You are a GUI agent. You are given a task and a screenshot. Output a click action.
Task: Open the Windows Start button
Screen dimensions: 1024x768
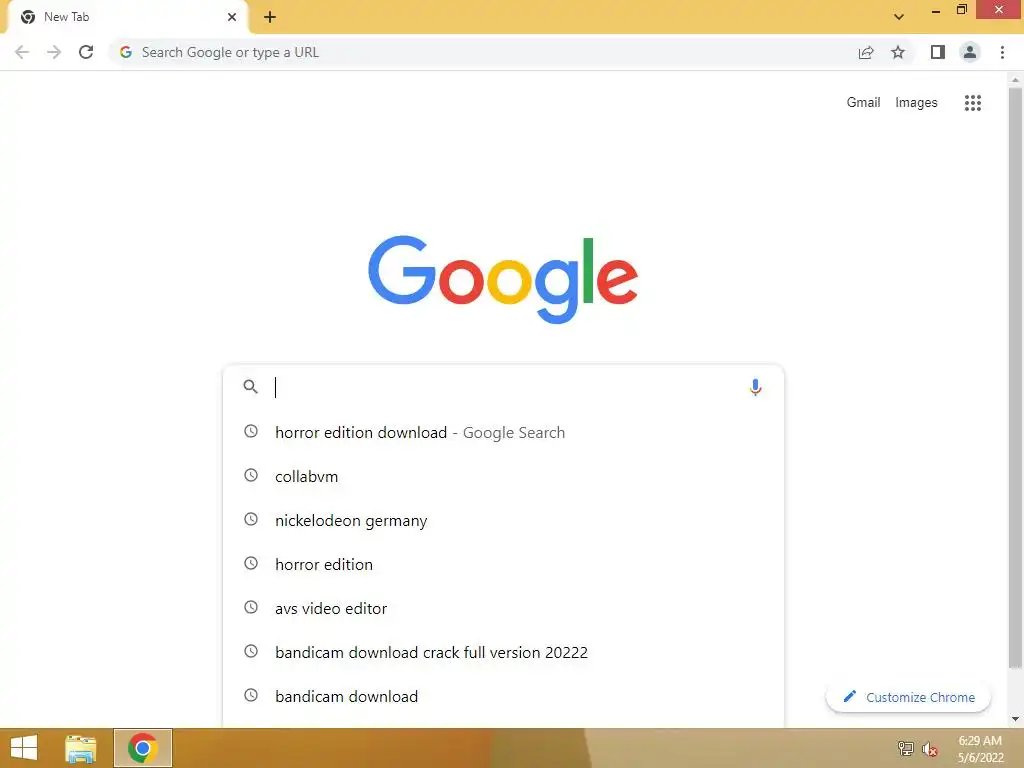(24, 748)
